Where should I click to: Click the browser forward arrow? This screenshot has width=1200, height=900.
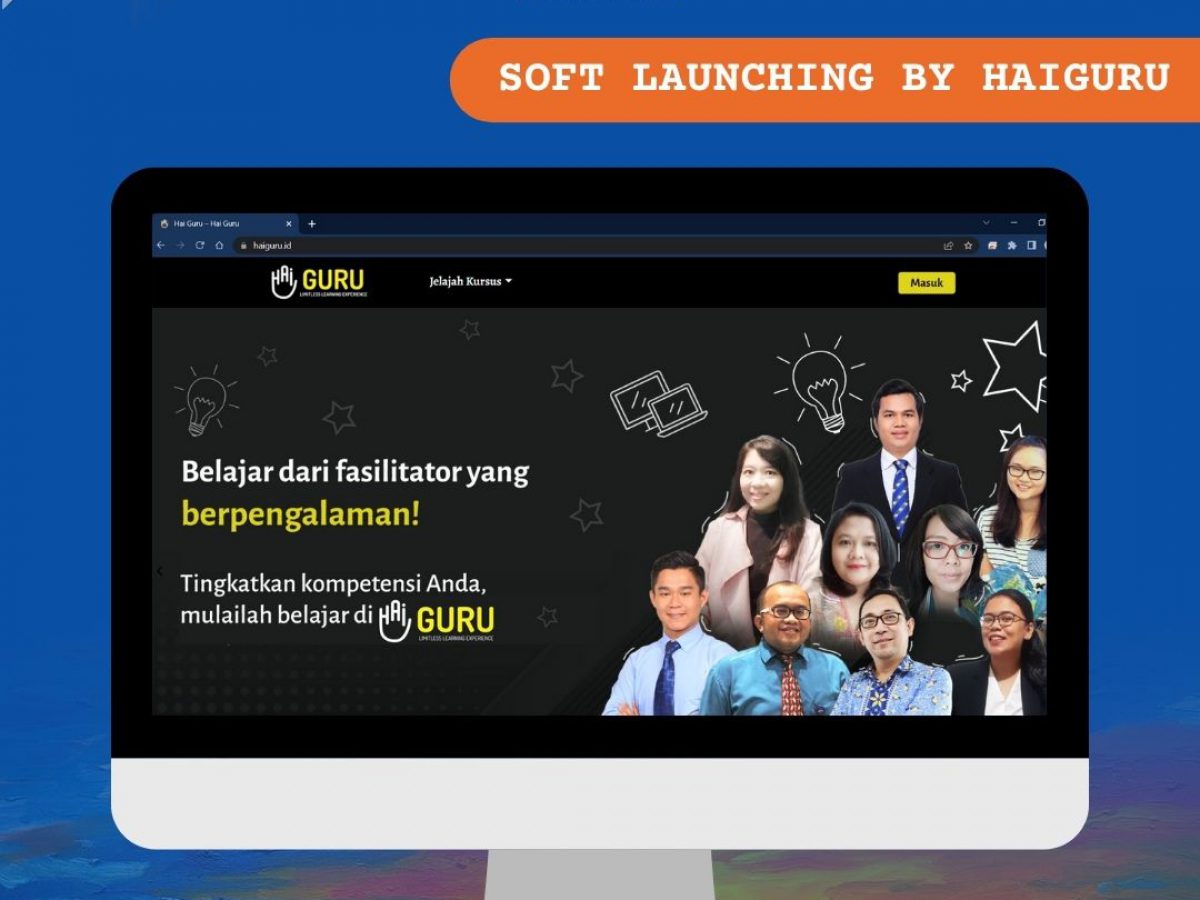point(180,245)
